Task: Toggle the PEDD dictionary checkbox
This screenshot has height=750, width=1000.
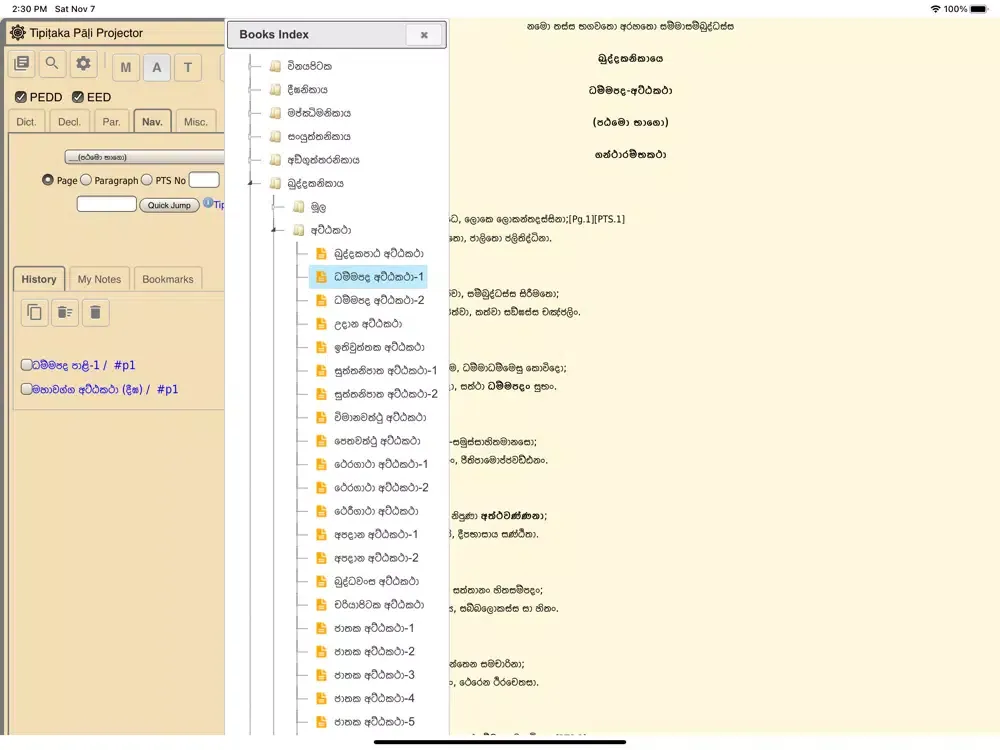Action: [21, 97]
